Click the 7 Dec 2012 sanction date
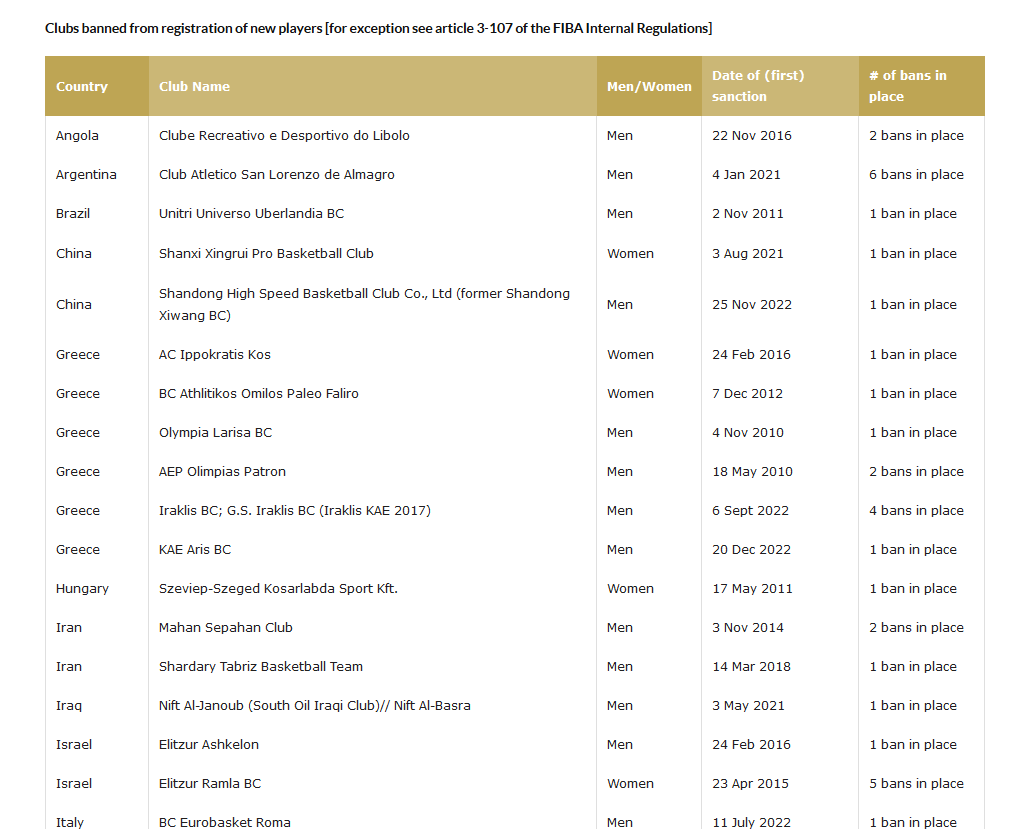This screenshot has height=829, width=1033. pos(747,393)
